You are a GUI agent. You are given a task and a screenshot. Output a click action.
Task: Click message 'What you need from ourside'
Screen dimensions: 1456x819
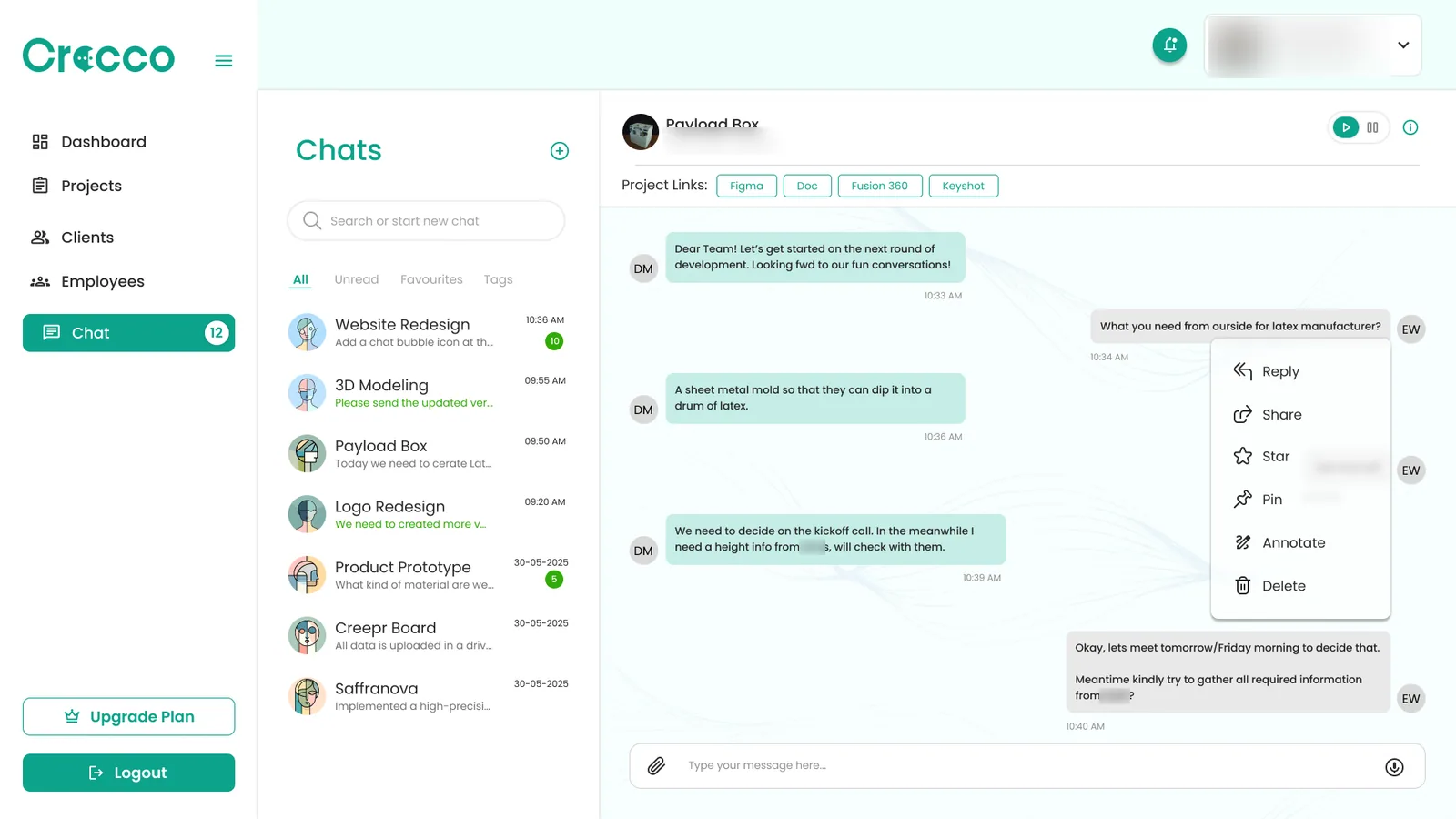pyautogui.click(x=1240, y=327)
